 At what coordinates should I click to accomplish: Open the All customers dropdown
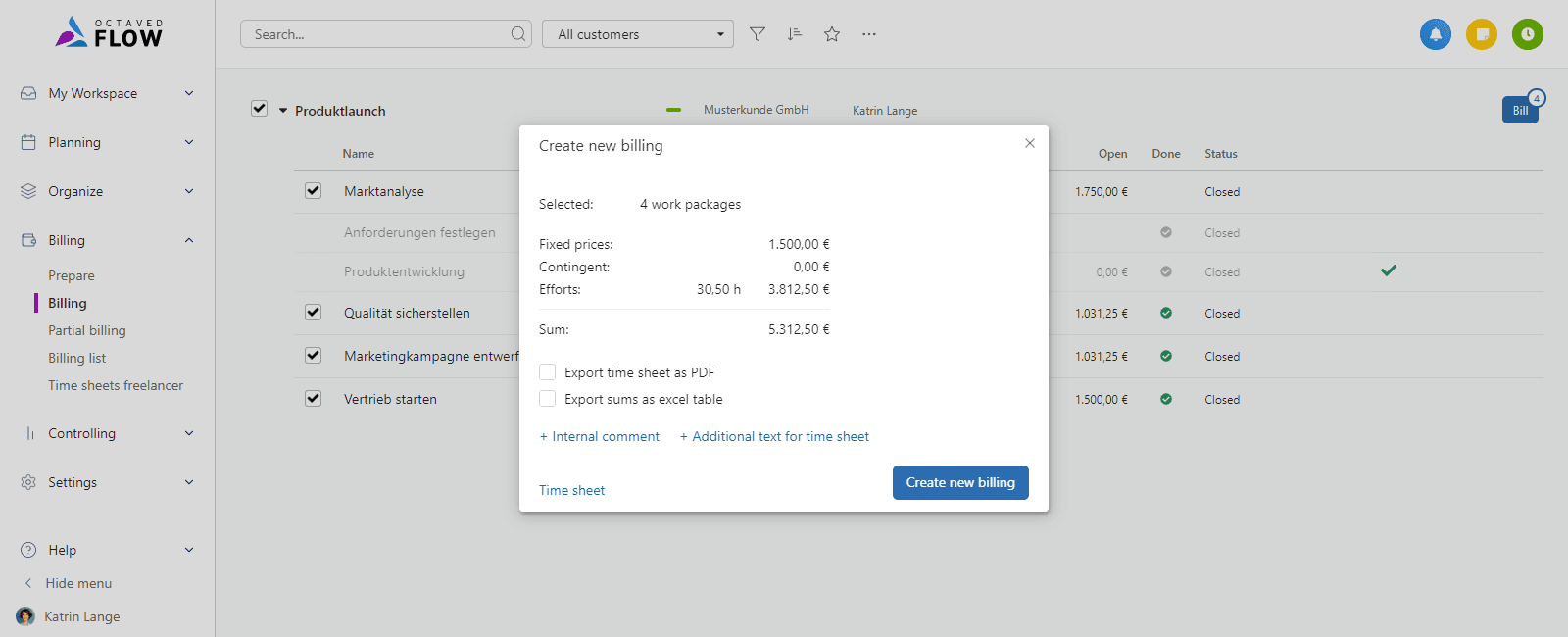point(638,34)
